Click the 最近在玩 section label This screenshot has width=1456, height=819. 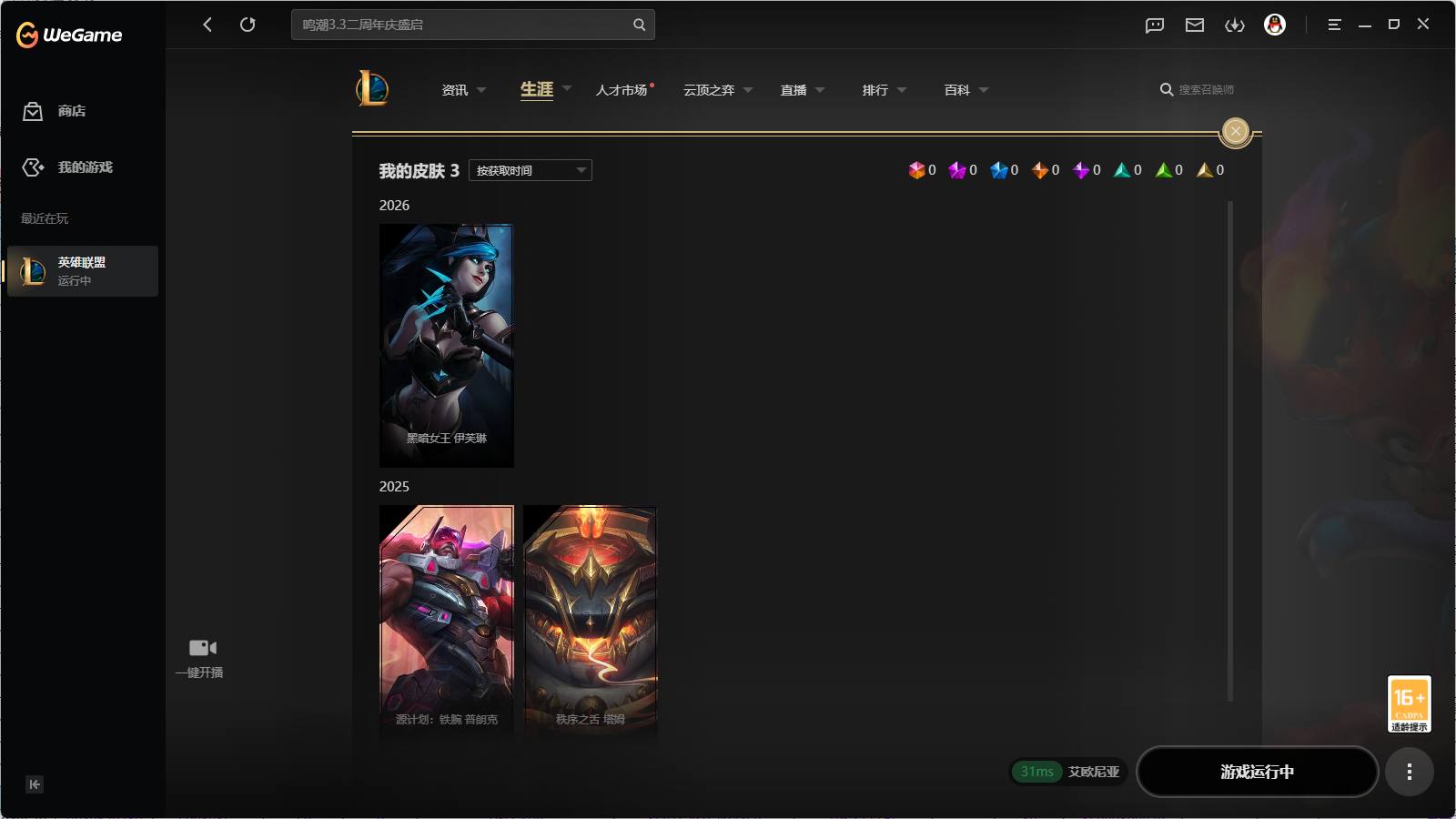pos(45,218)
